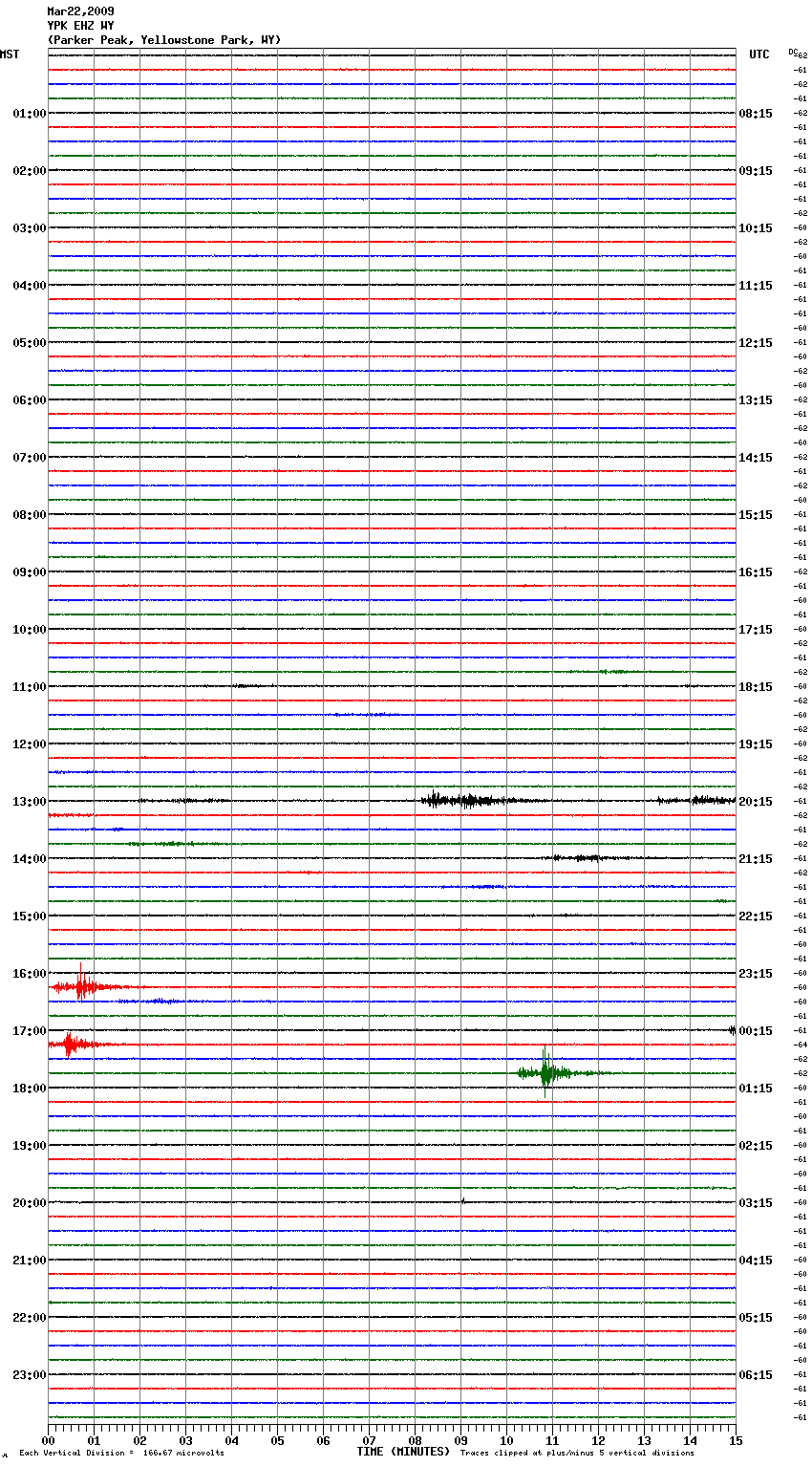Click the TIME (MINUTES) axis title
The width and height of the screenshot is (812, 1466).
[403, 1452]
